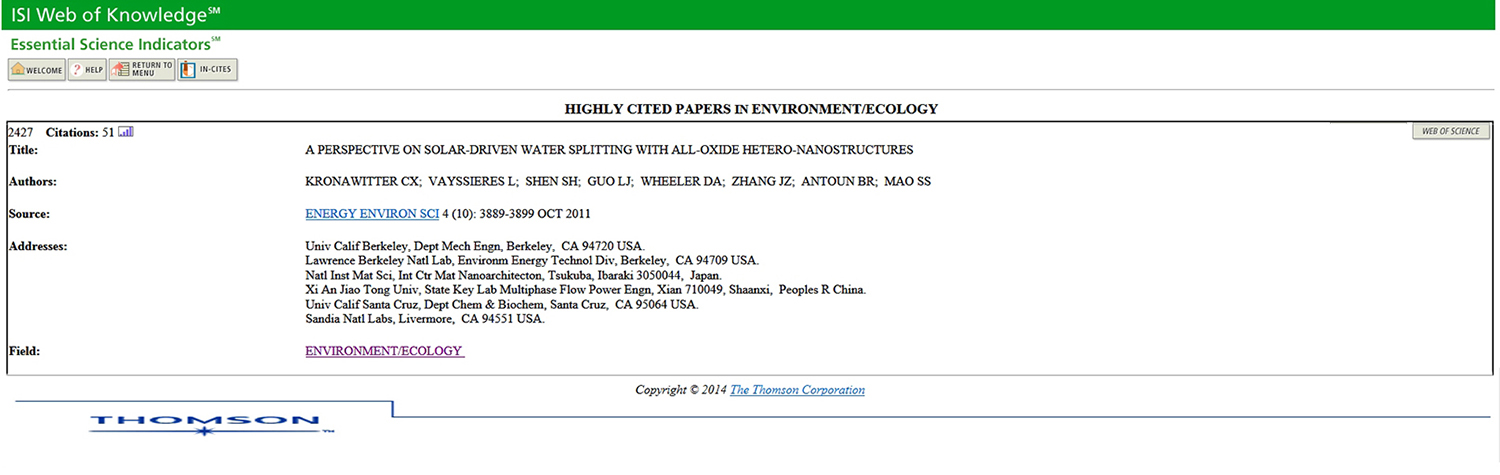Open the In-Cites toolbar button
This screenshot has width=1500, height=475.
[x=207, y=70]
